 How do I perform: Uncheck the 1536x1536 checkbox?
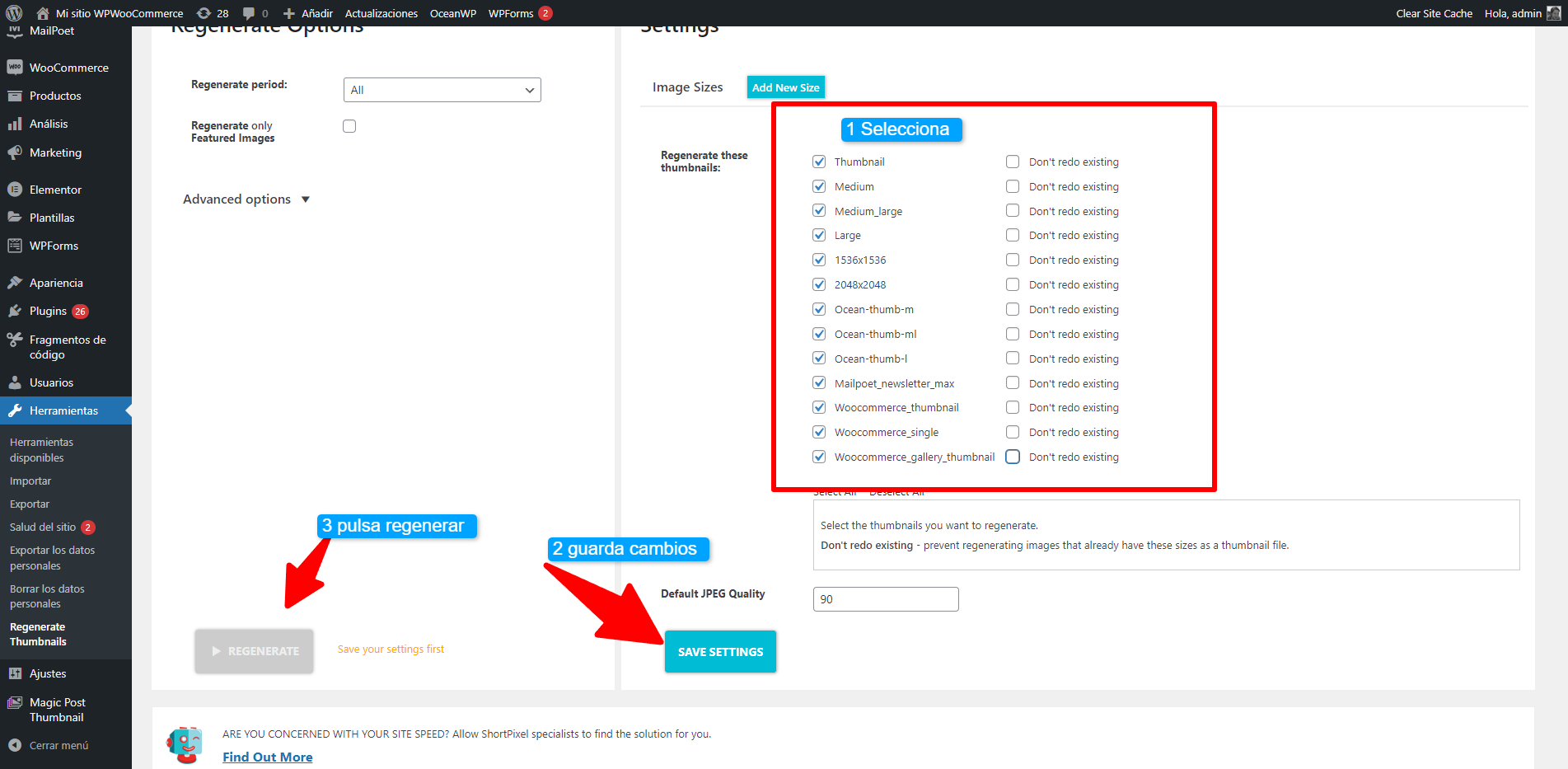tap(819, 260)
